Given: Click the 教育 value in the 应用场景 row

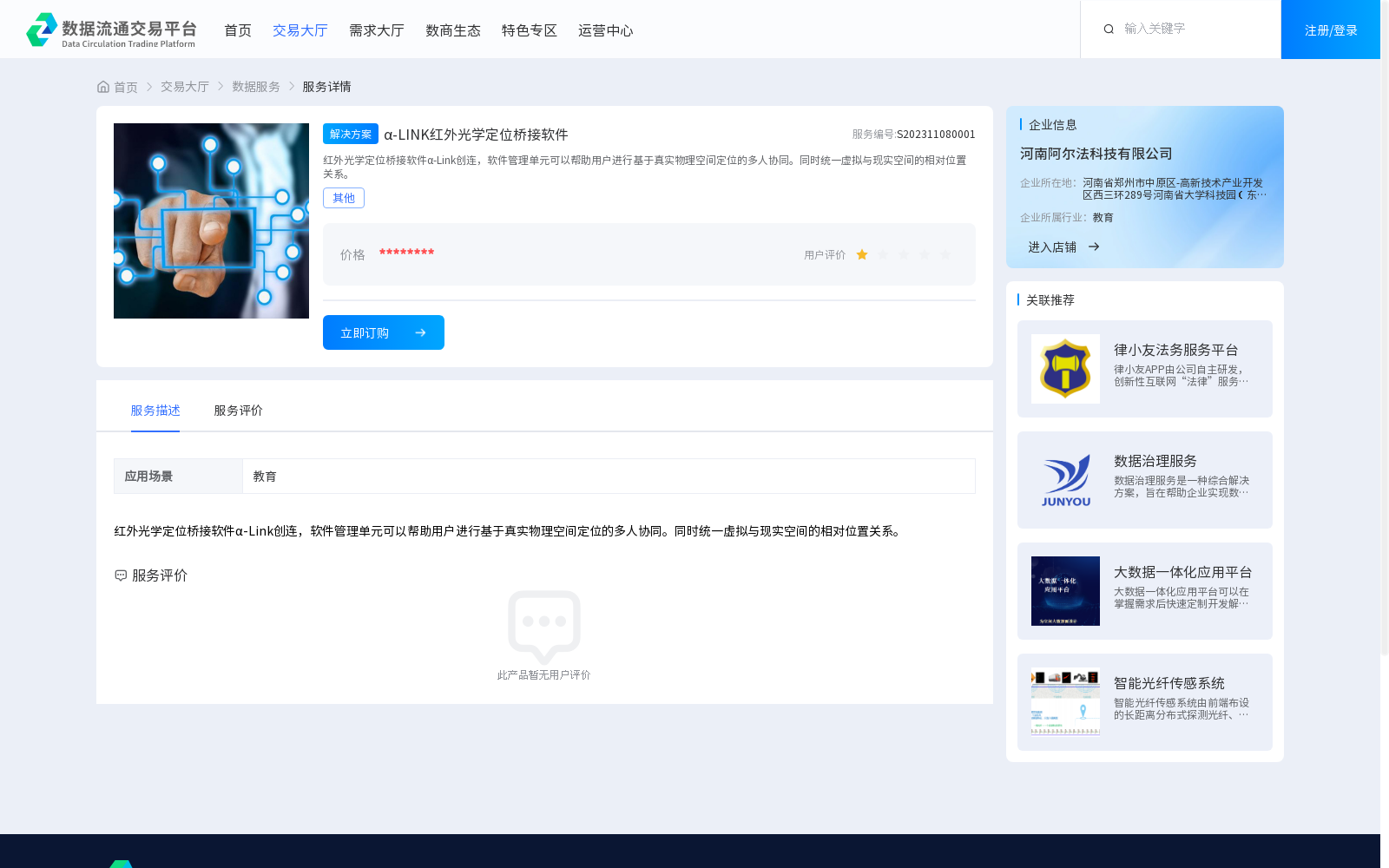Looking at the screenshot, I should tap(265, 477).
